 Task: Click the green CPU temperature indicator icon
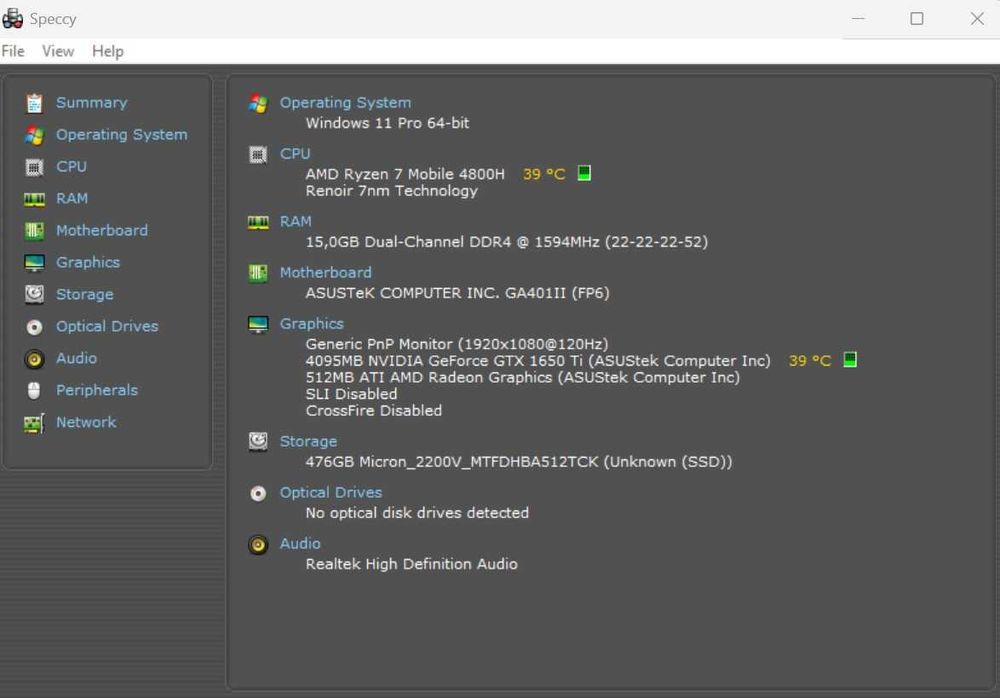(x=584, y=173)
